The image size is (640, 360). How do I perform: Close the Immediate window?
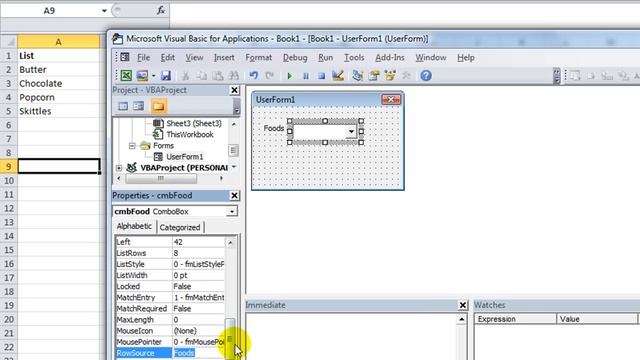(x=462, y=305)
